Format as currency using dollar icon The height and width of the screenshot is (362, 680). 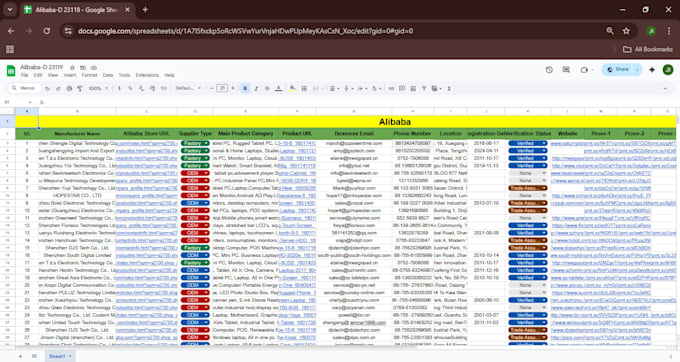(119, 88)
